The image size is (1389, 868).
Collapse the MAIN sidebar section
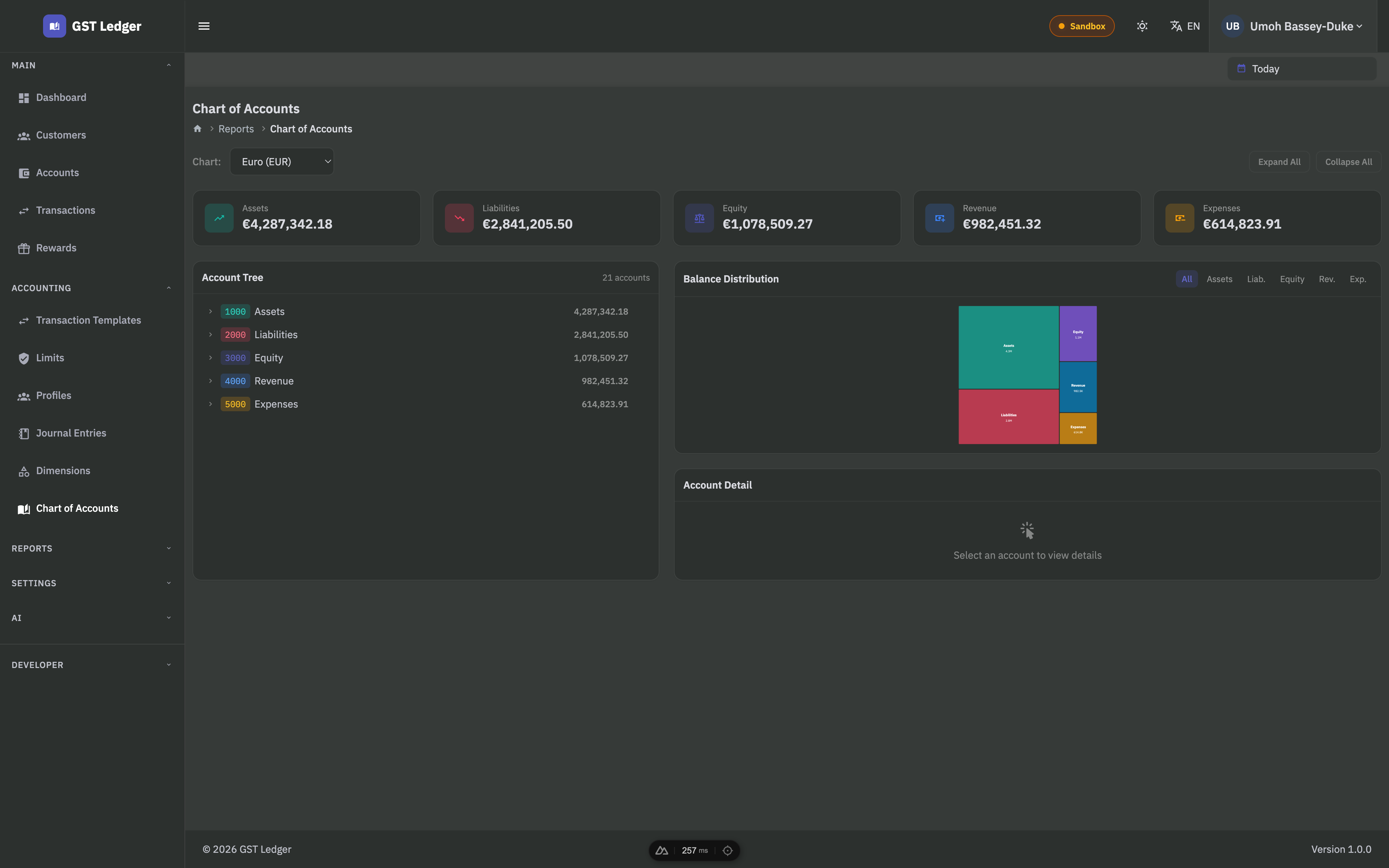[x=169, y=65]
